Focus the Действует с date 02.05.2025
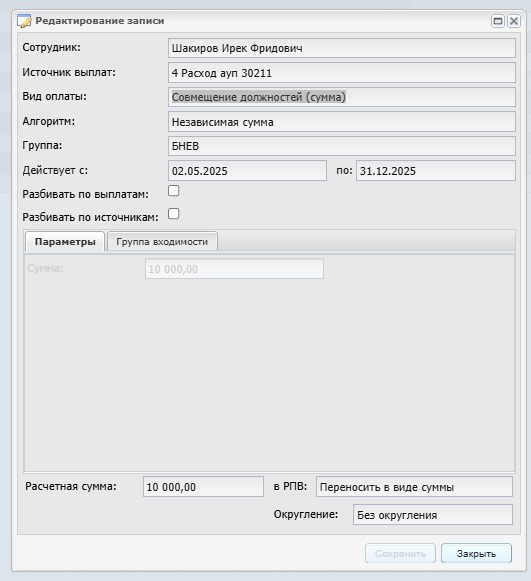 point(248,171)
